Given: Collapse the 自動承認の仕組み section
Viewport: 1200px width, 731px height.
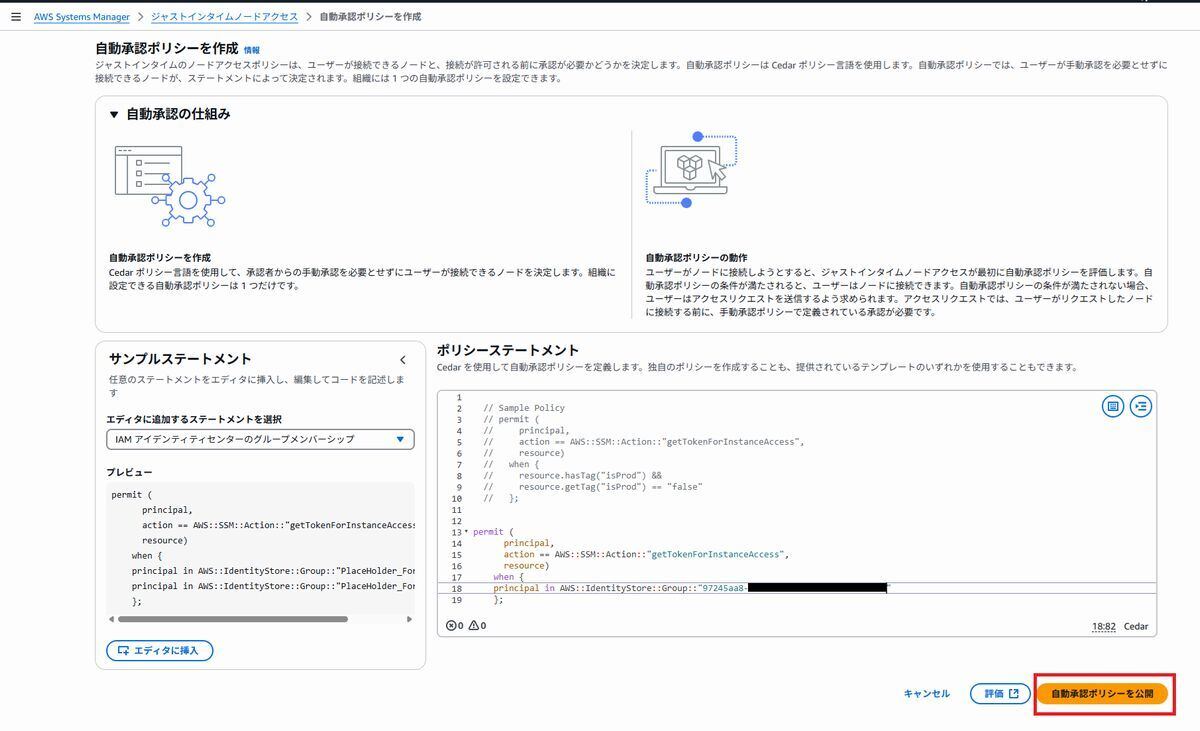Looking at the screenshot, I should [x=114, y=114].
